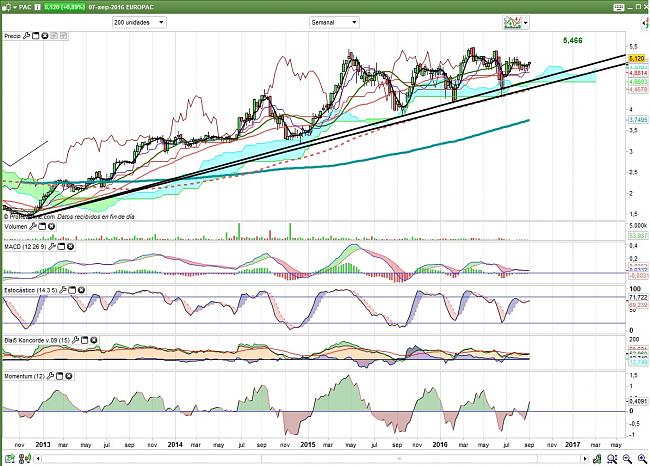Click the chart tools icon near zoom buttons

[597, 459]
